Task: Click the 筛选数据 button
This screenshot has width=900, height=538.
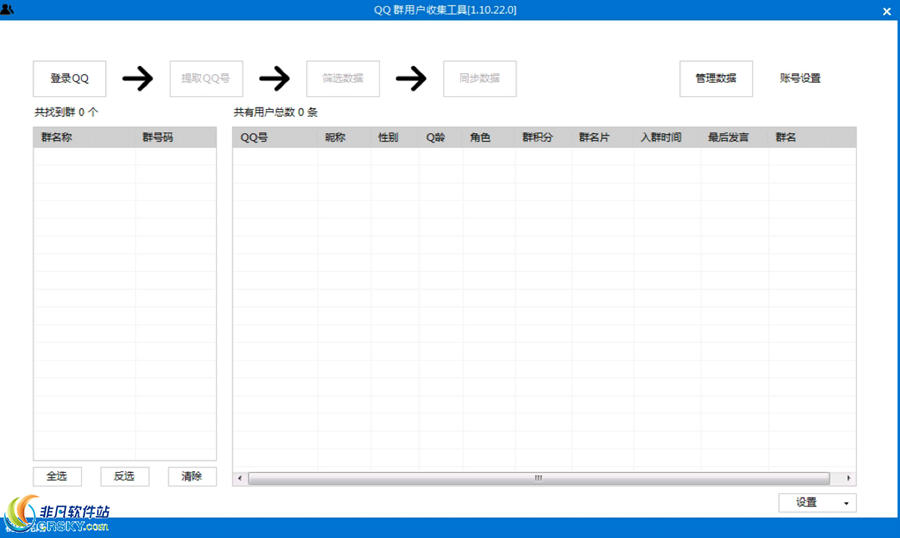Action: [343, 79]
